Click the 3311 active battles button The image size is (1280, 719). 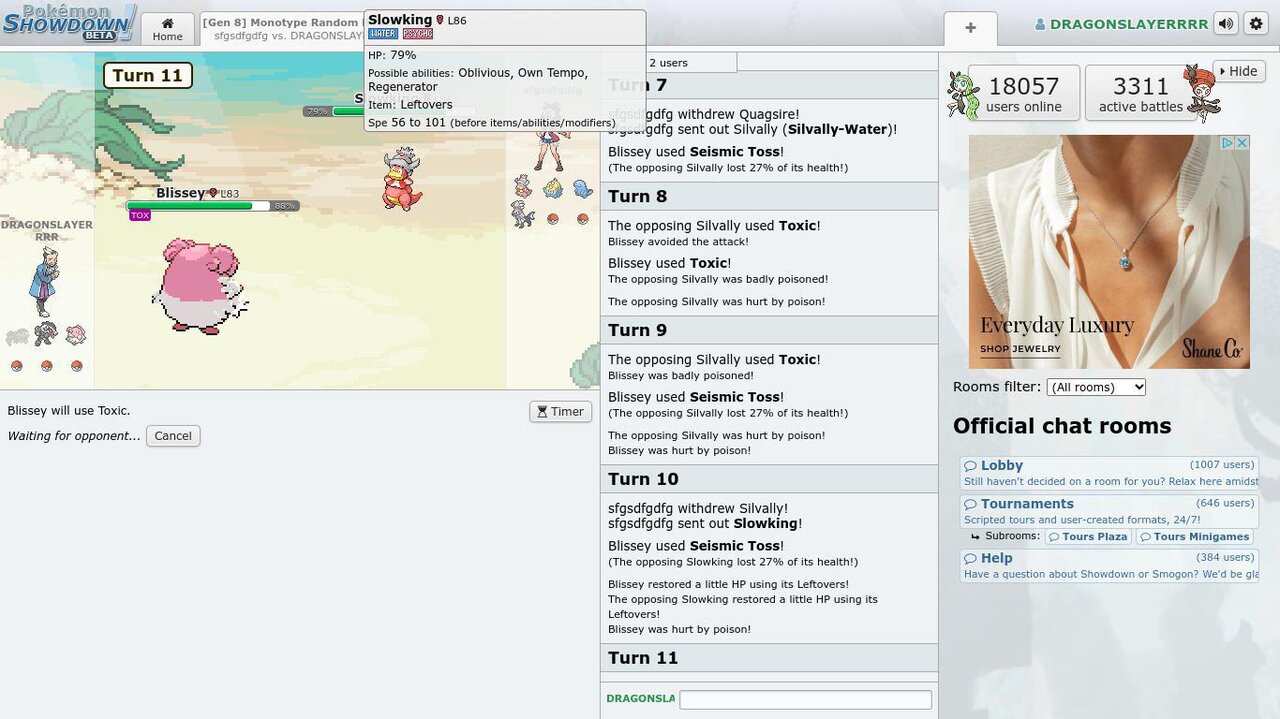1140,94
